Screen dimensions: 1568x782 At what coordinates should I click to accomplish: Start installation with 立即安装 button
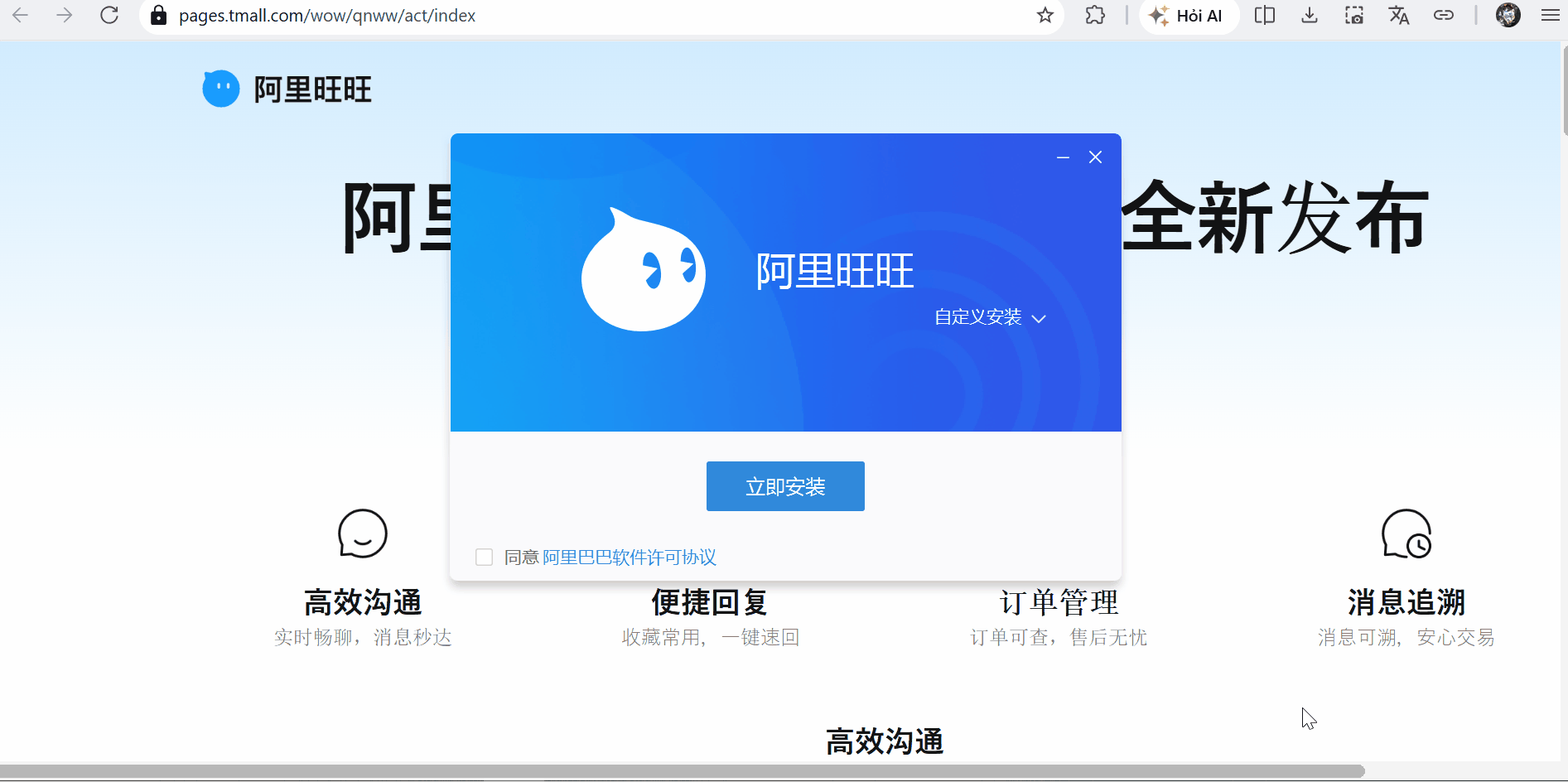point(785,486)
